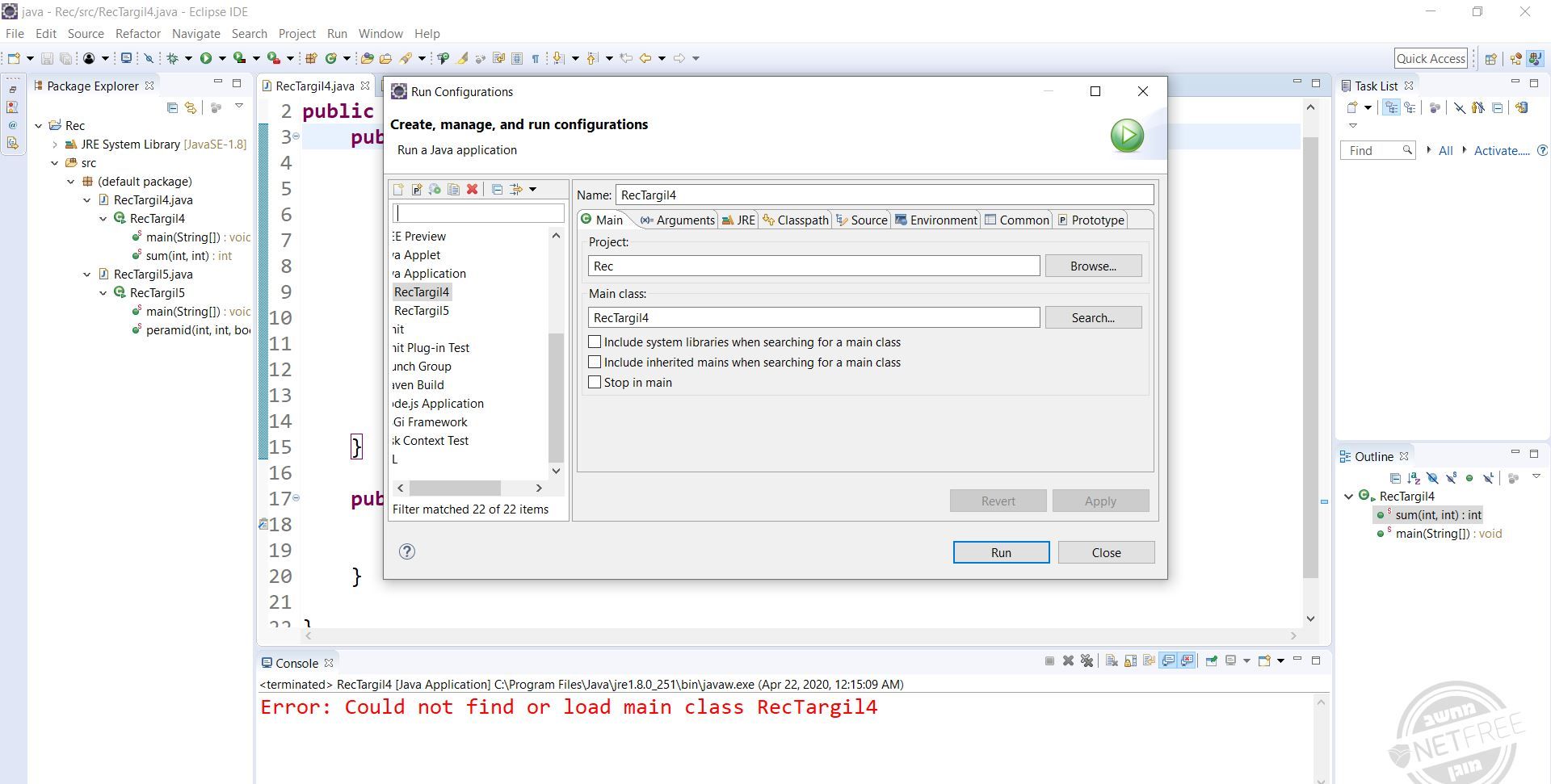Click the Pin Console icon
The image size is (1551, 784).
[x=1212, y=661]
